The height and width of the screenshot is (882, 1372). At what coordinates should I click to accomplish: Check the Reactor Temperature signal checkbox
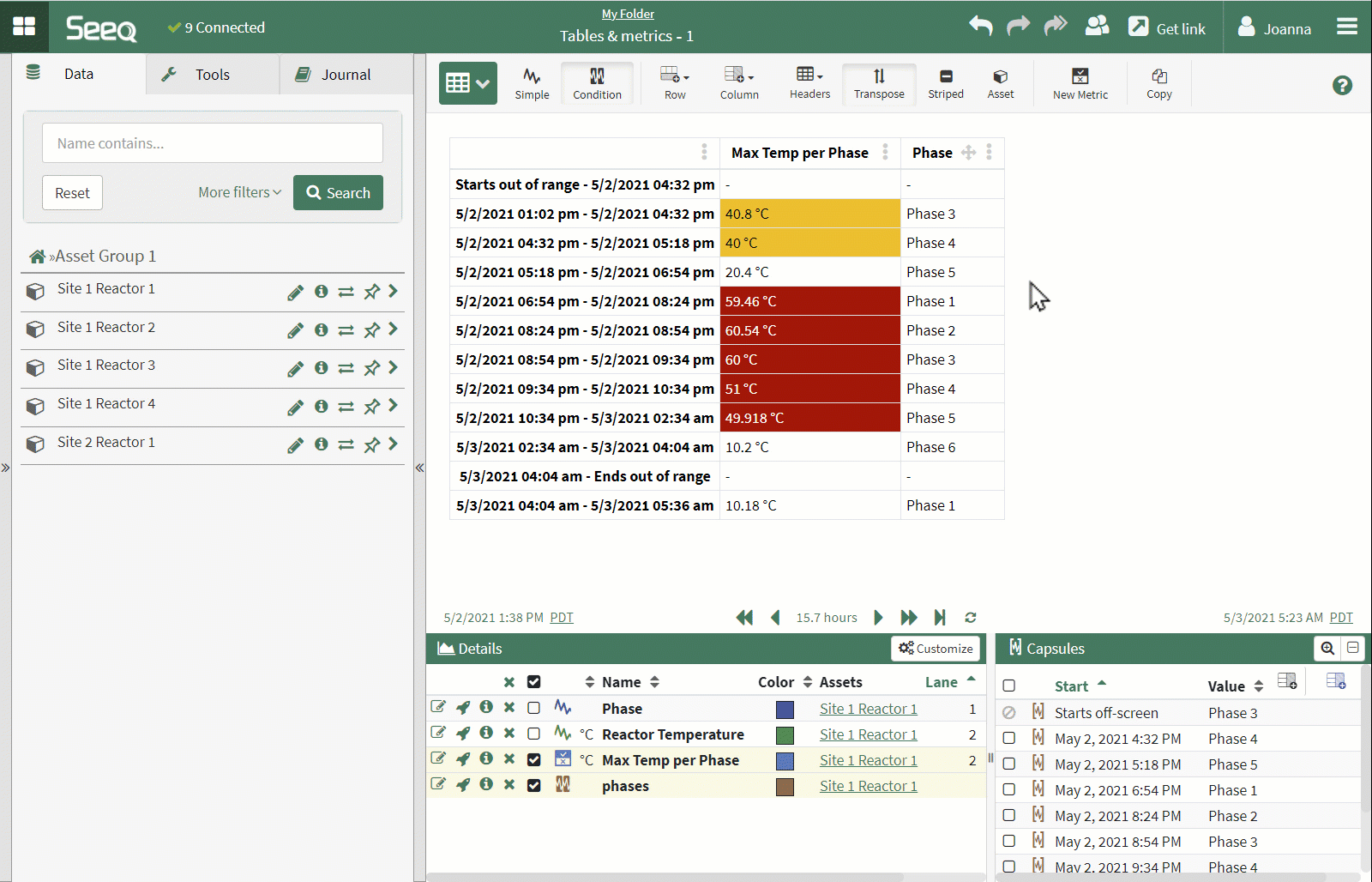click(533, 734)
